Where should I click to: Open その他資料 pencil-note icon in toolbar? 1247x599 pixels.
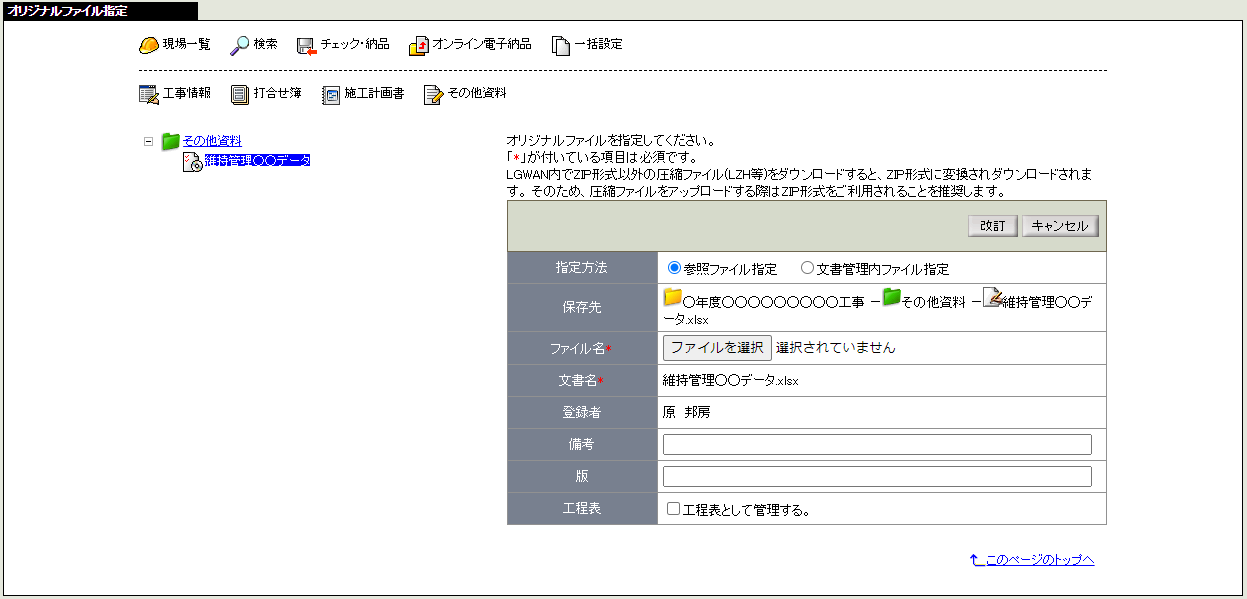click(x=433, y=94)
